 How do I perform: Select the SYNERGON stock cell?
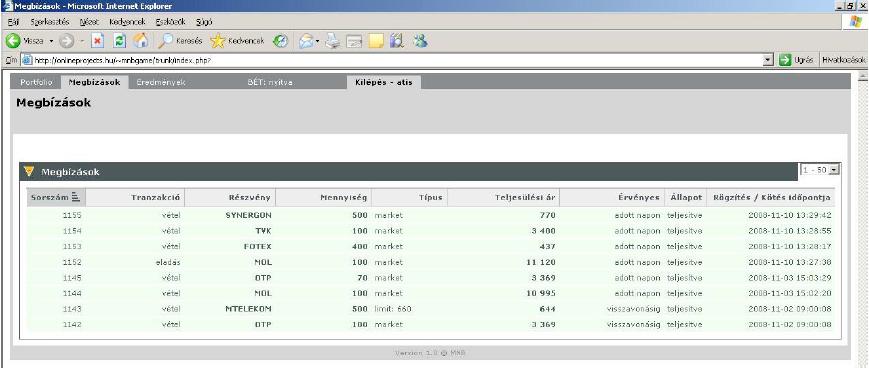click(x=248, y=215)
